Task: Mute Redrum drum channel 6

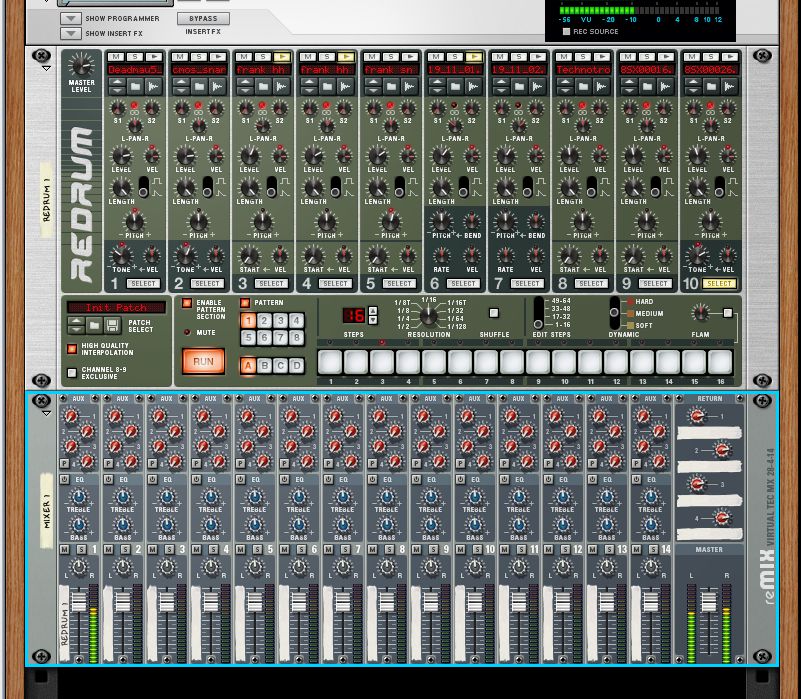Action: (436, 57)
